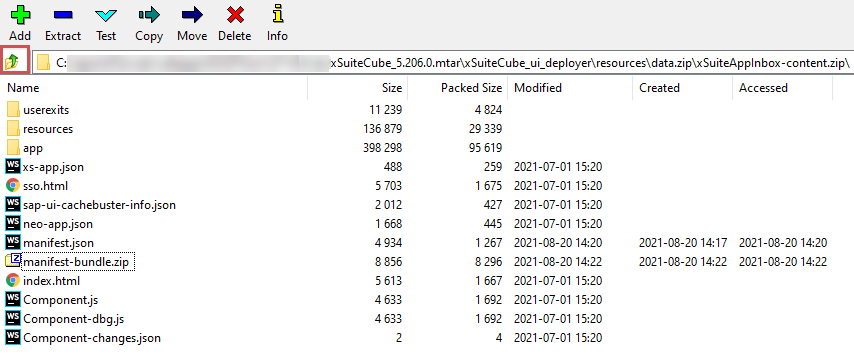Viewport: 854px width, 362px height.
Task: Click packed size 445 of neo-app.json
Action: point(492,224)
